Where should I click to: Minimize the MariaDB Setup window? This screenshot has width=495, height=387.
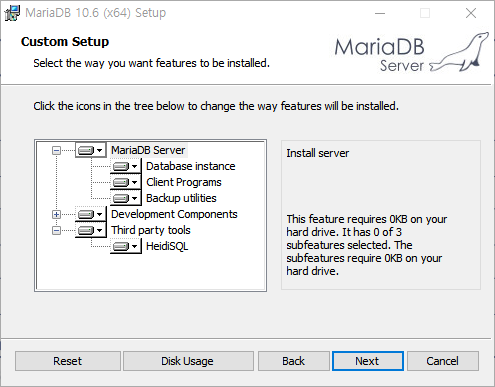point(380,13)
